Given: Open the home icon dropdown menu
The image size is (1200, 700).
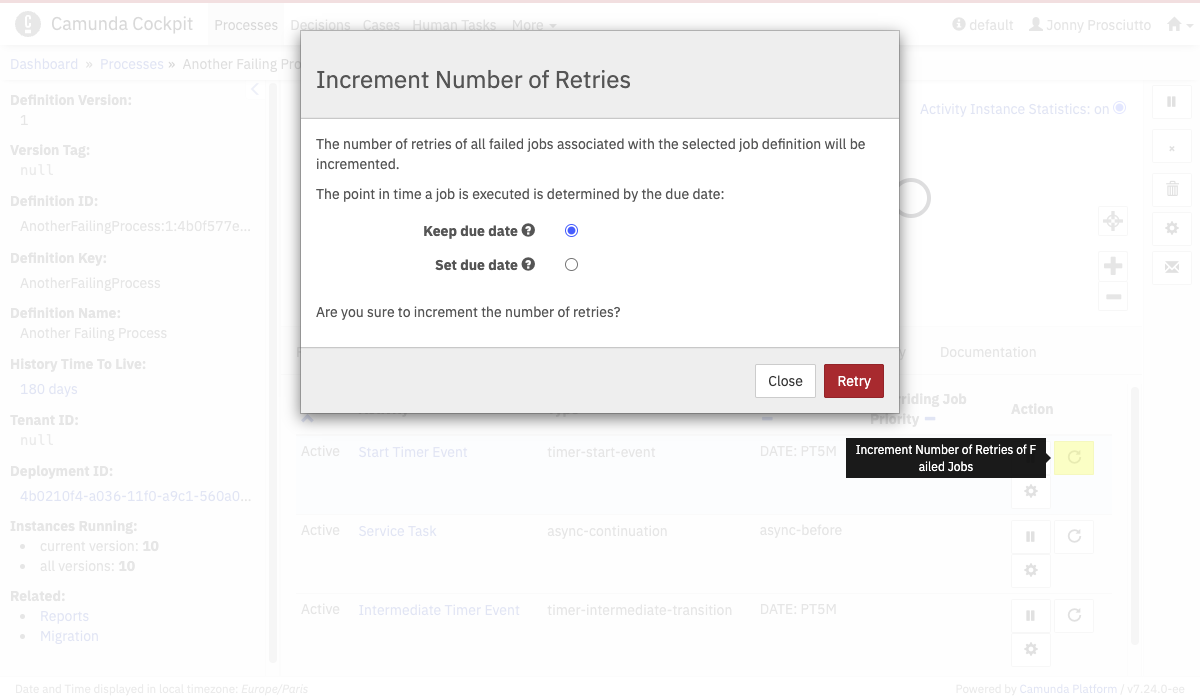Looking at the screenshot, I should point(1180,25).
